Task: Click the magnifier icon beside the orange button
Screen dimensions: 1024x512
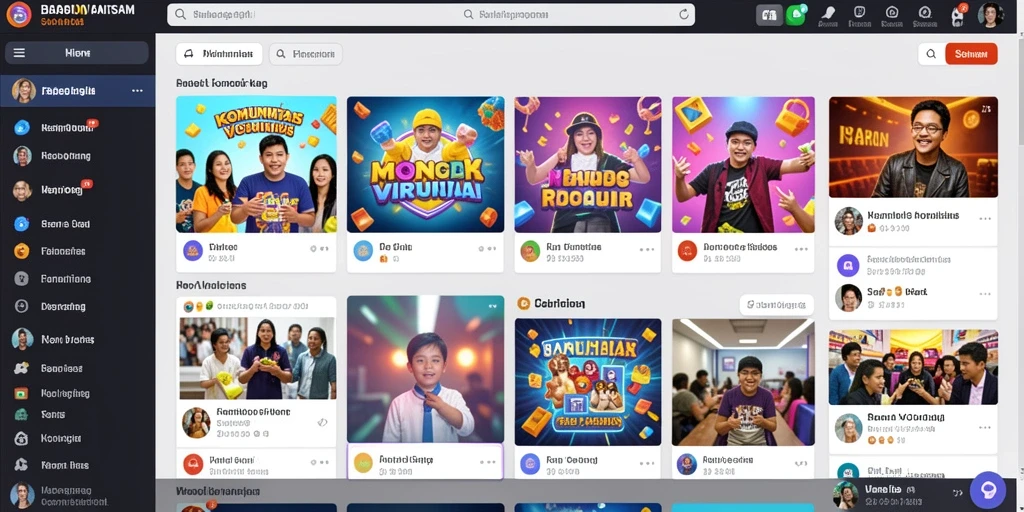Action: coord(931,54)
